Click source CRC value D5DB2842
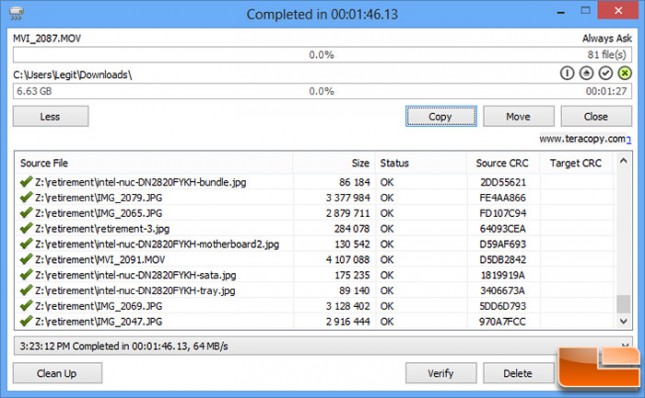Screen dimensions: 645x398 503,259
